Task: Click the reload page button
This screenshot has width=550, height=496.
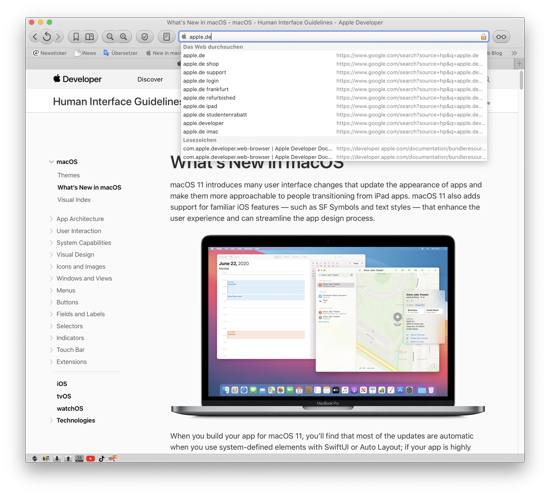Action: tap(47, 36)
